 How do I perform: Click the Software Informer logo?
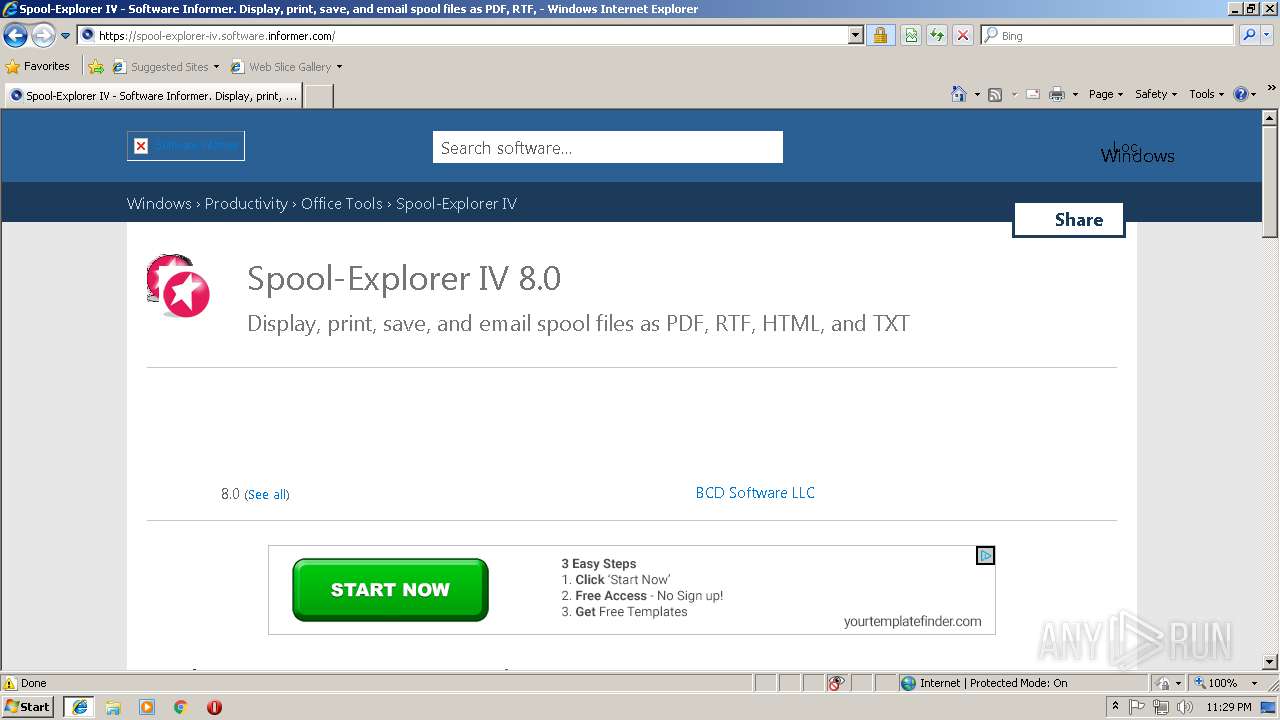(x=186, y=146)
